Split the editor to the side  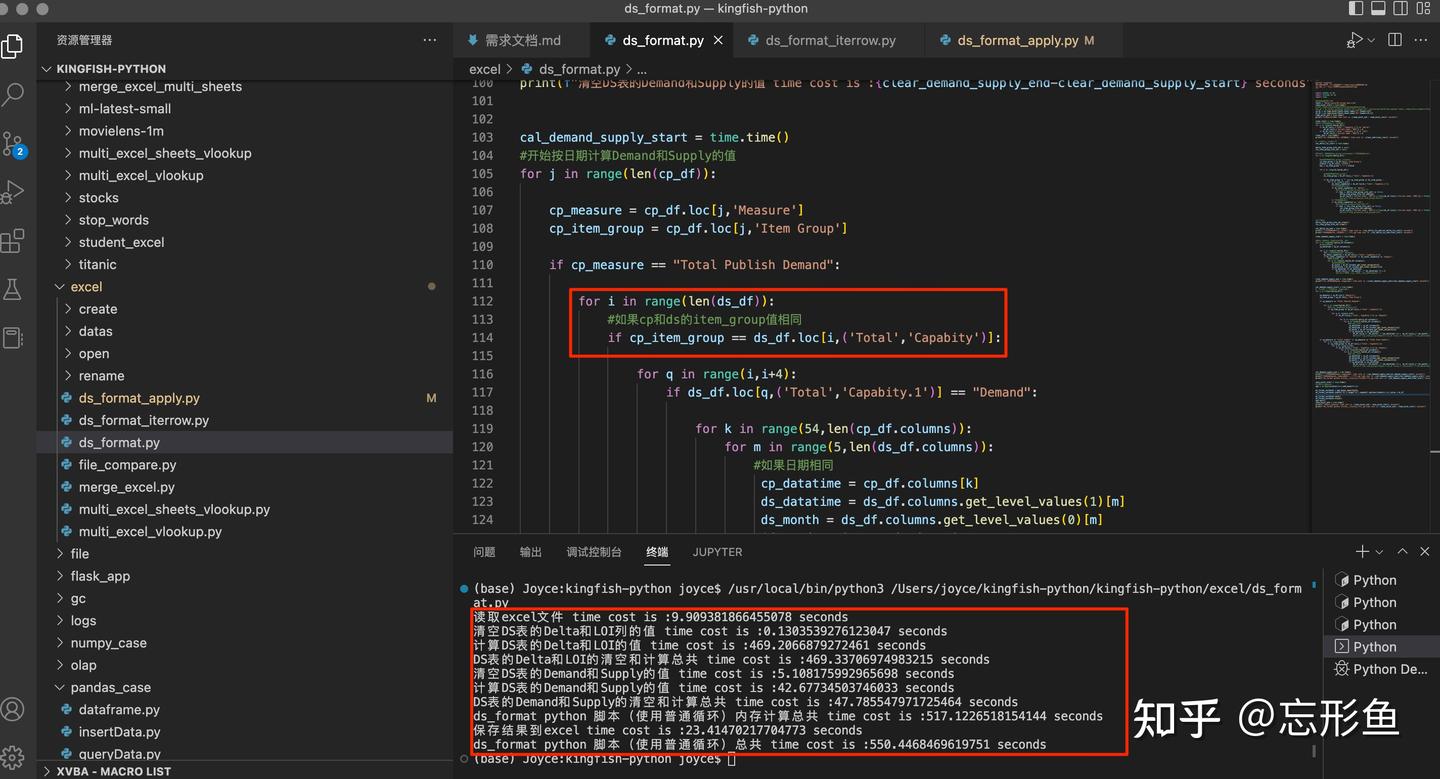[1394, 39]
